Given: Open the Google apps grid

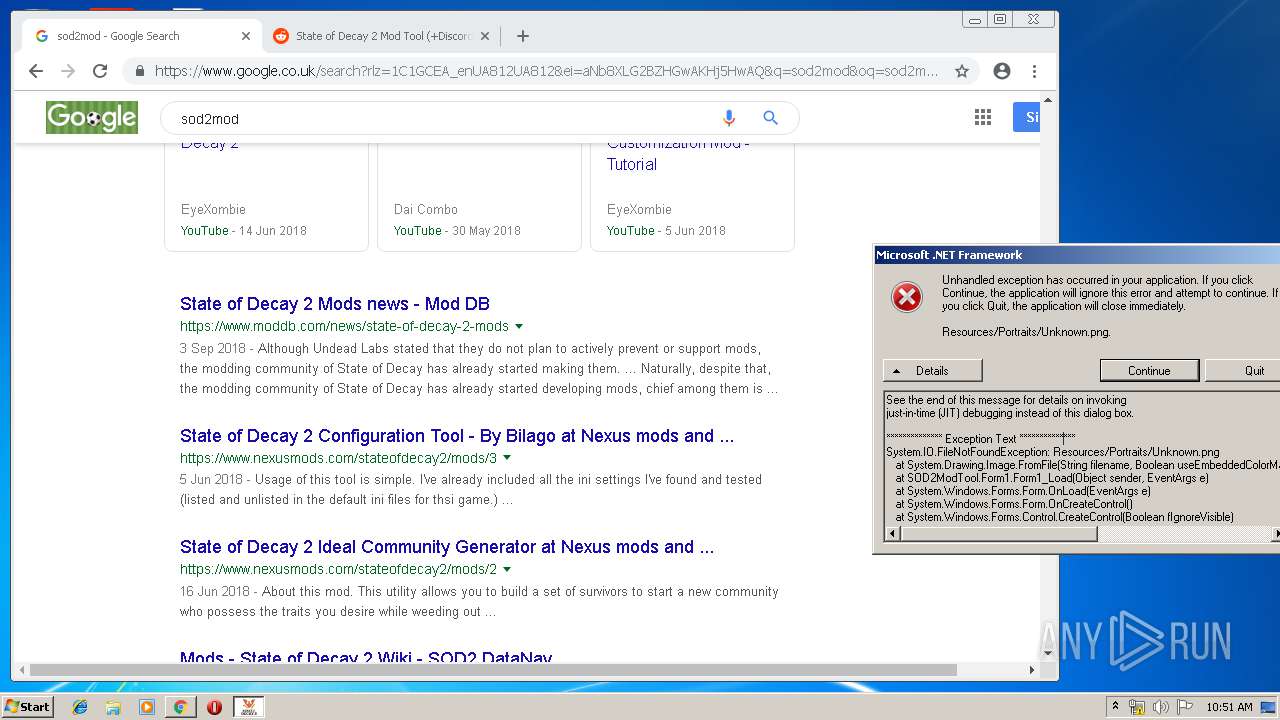Looking at the screenshot, I should point(983,118).
